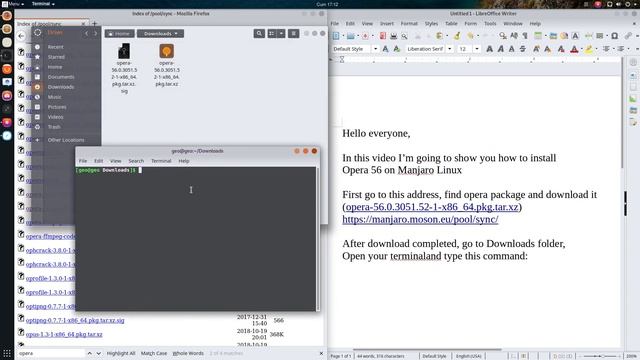Screen dimensions: 640x360
Task: Open the Font Name dropdown arrow
Action: coord(450,49)
